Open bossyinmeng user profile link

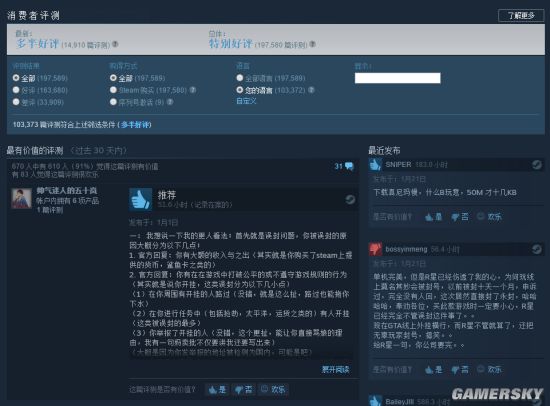click(406, 249)
